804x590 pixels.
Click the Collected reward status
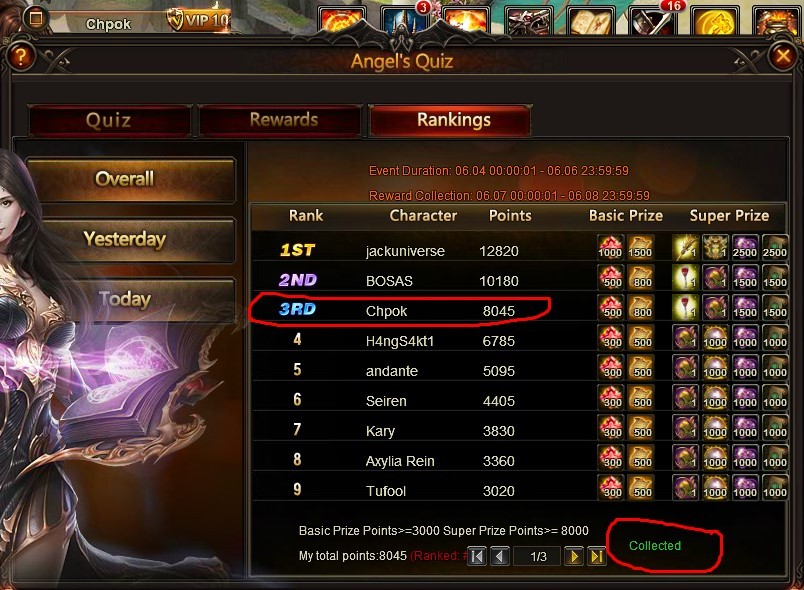pos(655,545)
